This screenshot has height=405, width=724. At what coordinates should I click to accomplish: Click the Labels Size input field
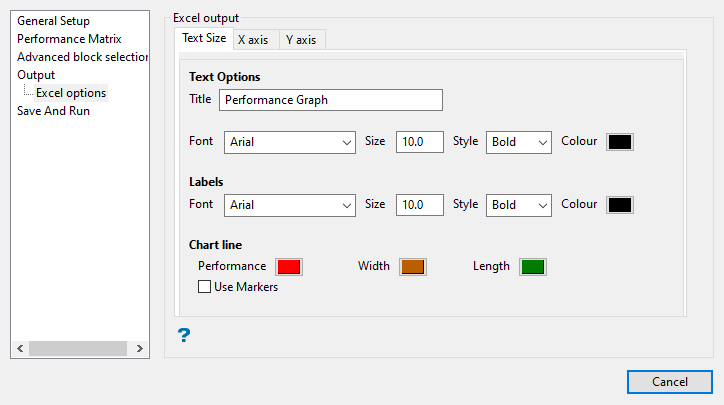pyautogui.click(x=420, y=205)
